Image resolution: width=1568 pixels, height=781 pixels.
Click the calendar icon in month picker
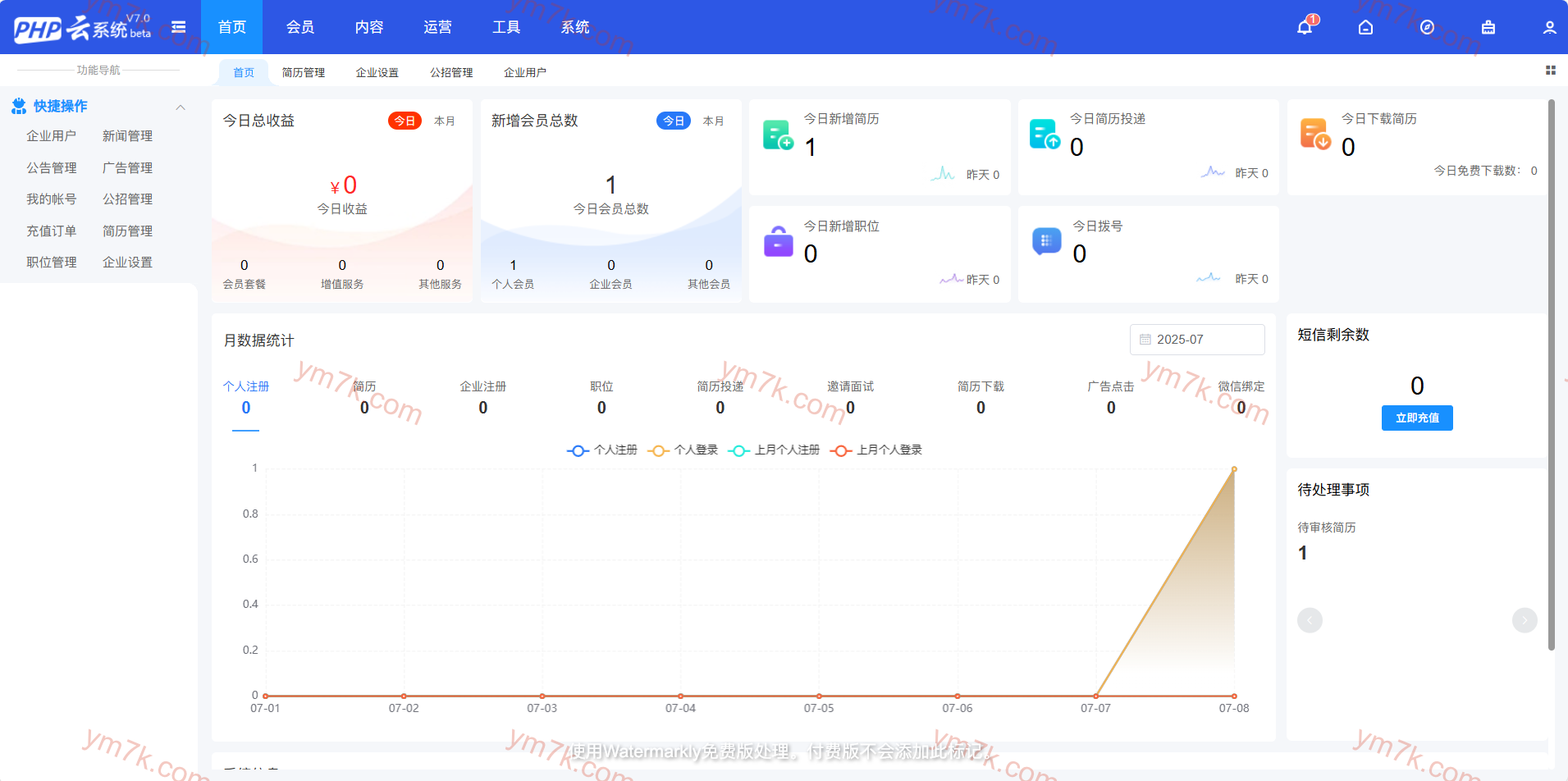[x=1145, y=340]
